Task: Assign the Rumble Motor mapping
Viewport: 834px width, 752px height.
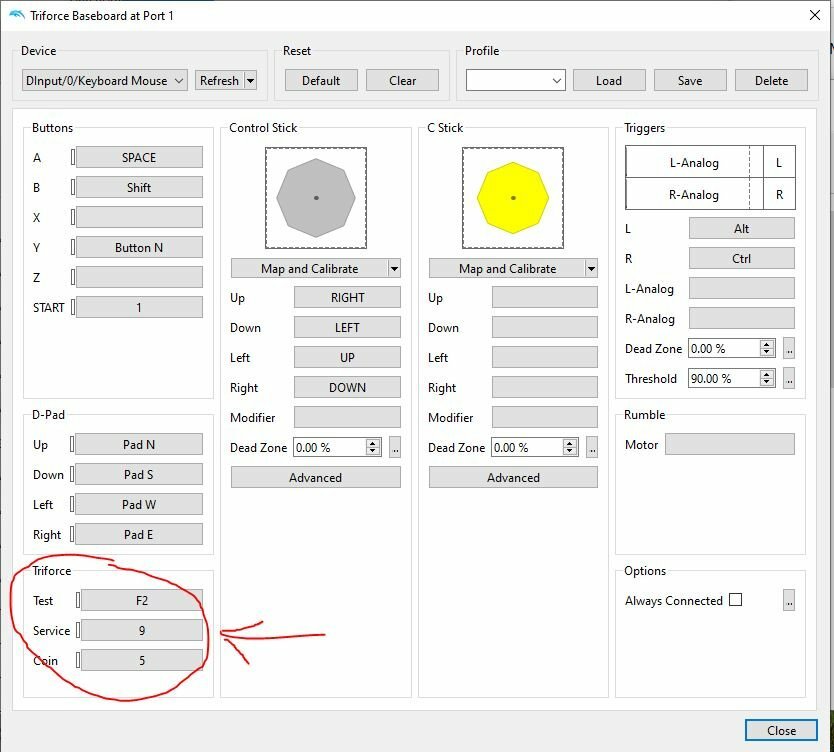Action: click(x=730, y=444)
